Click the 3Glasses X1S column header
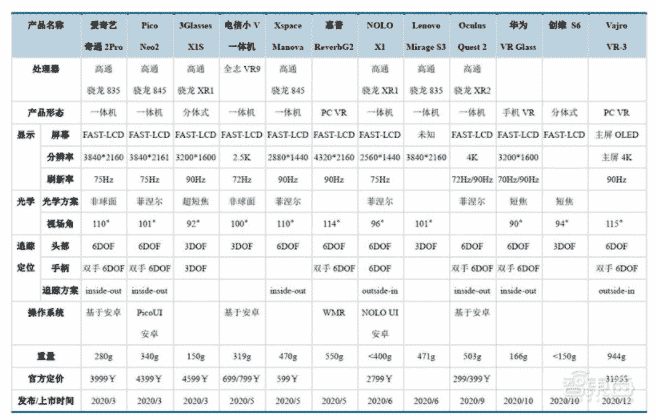This screenshot has height=420, width=656. click(196, 36)
